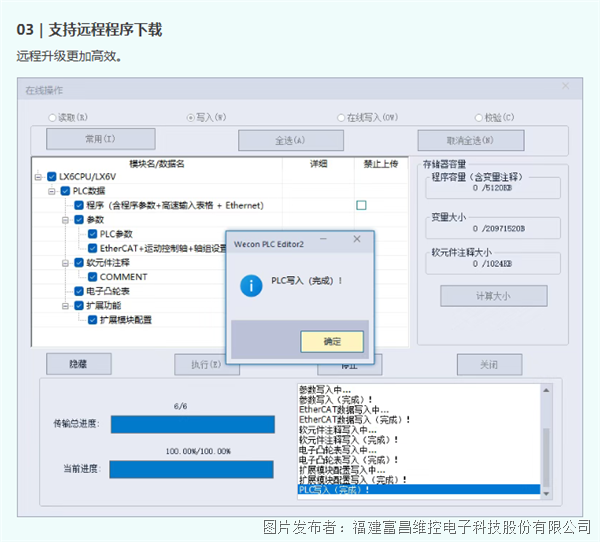Click the 取消全选(N) button
This screenshot has height=542, width=600.
pos(484,140)
